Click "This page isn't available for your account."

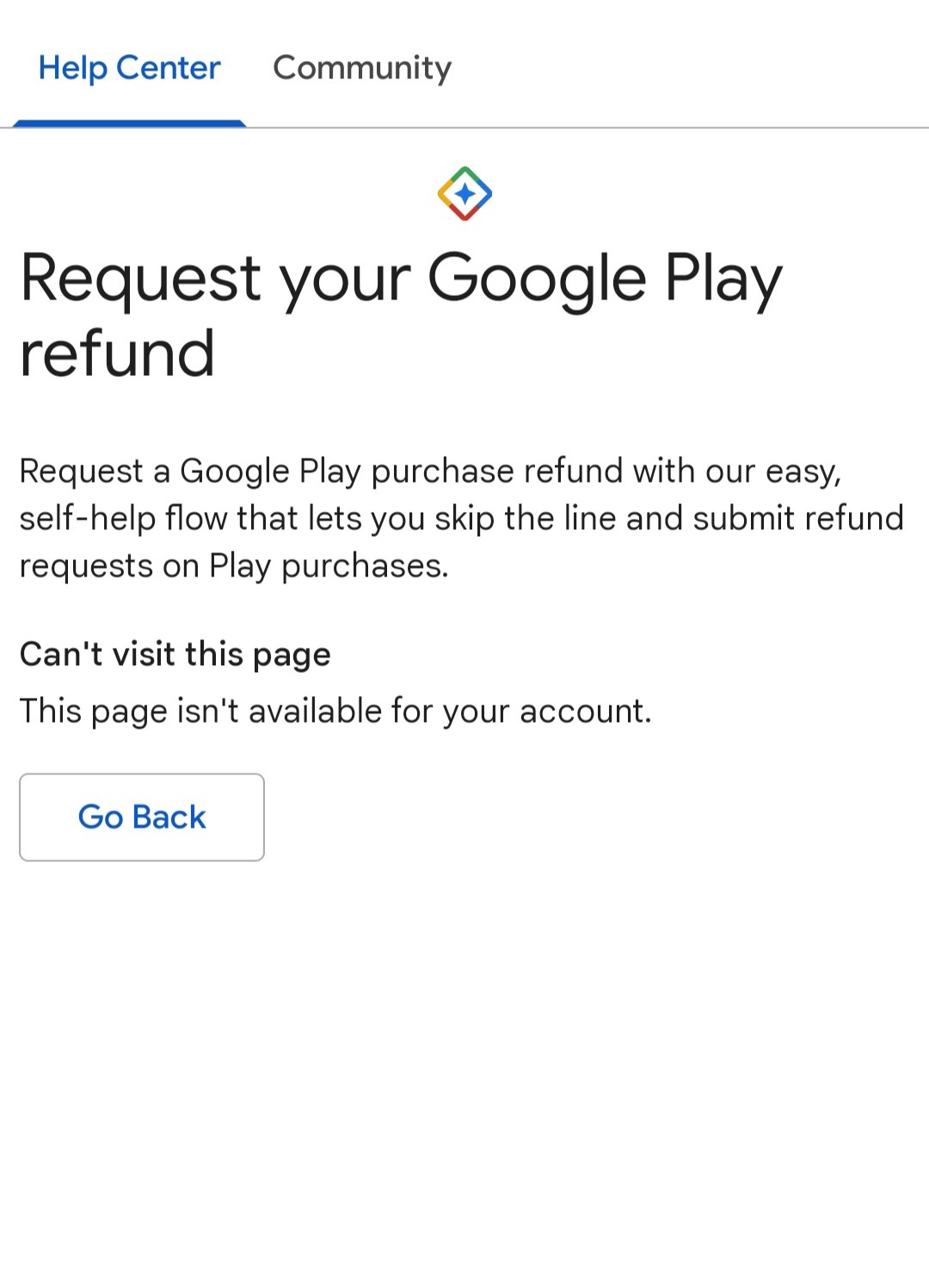coord(335,712)
